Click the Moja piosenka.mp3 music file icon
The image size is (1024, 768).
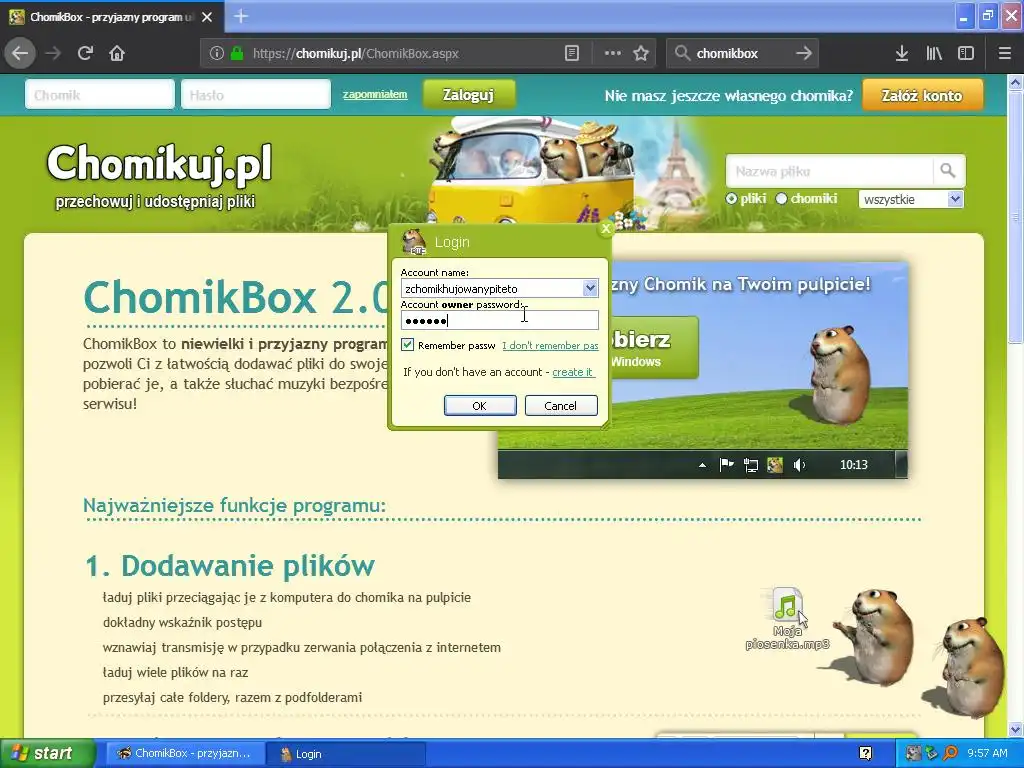[787, 604]
